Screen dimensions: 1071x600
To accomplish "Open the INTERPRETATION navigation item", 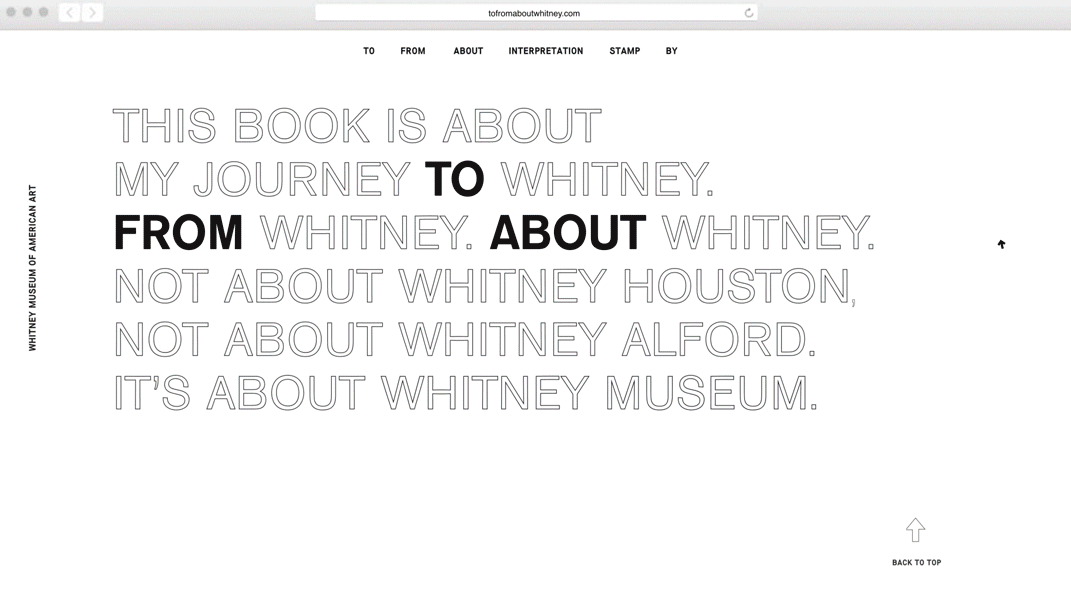I will [546, 51].
